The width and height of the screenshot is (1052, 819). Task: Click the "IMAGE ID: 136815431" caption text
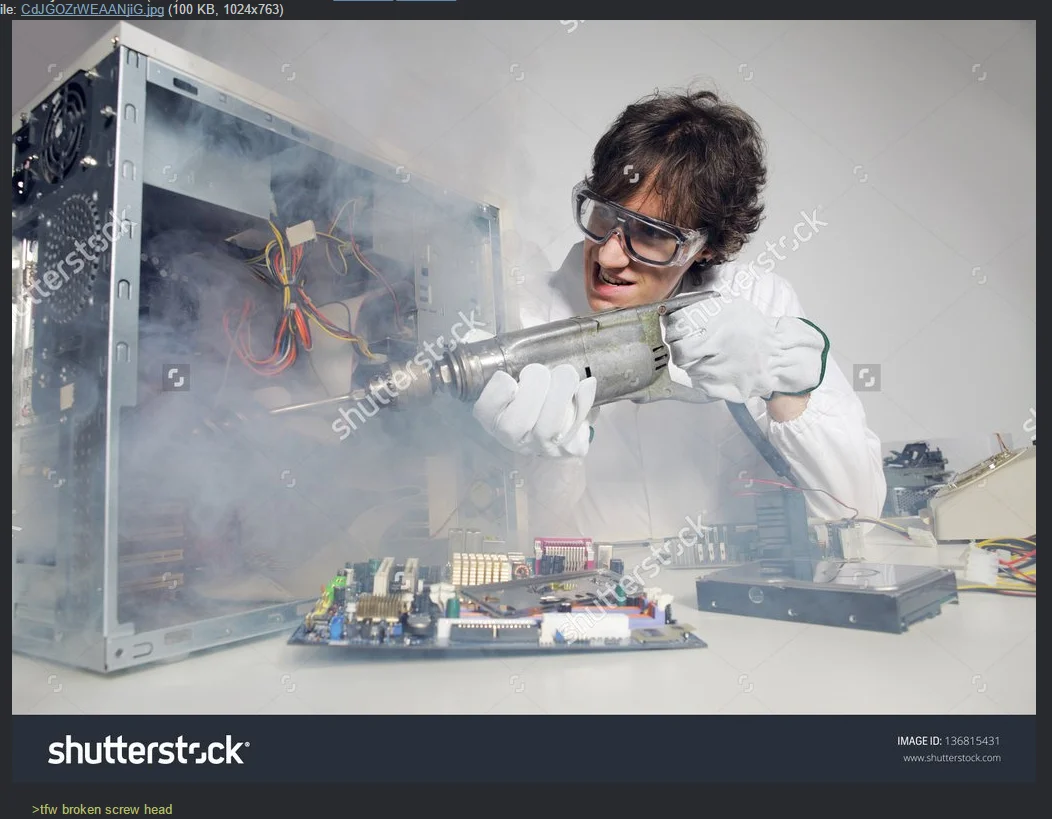[x=948, y=741]
